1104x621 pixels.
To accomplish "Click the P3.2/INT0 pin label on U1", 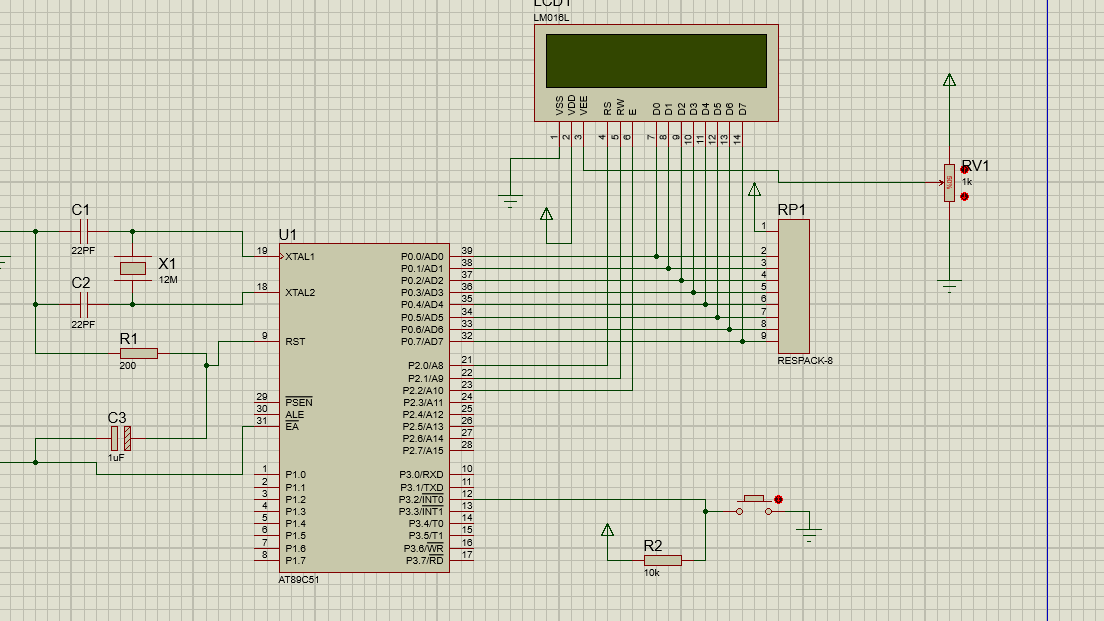I will pos(423,499).
